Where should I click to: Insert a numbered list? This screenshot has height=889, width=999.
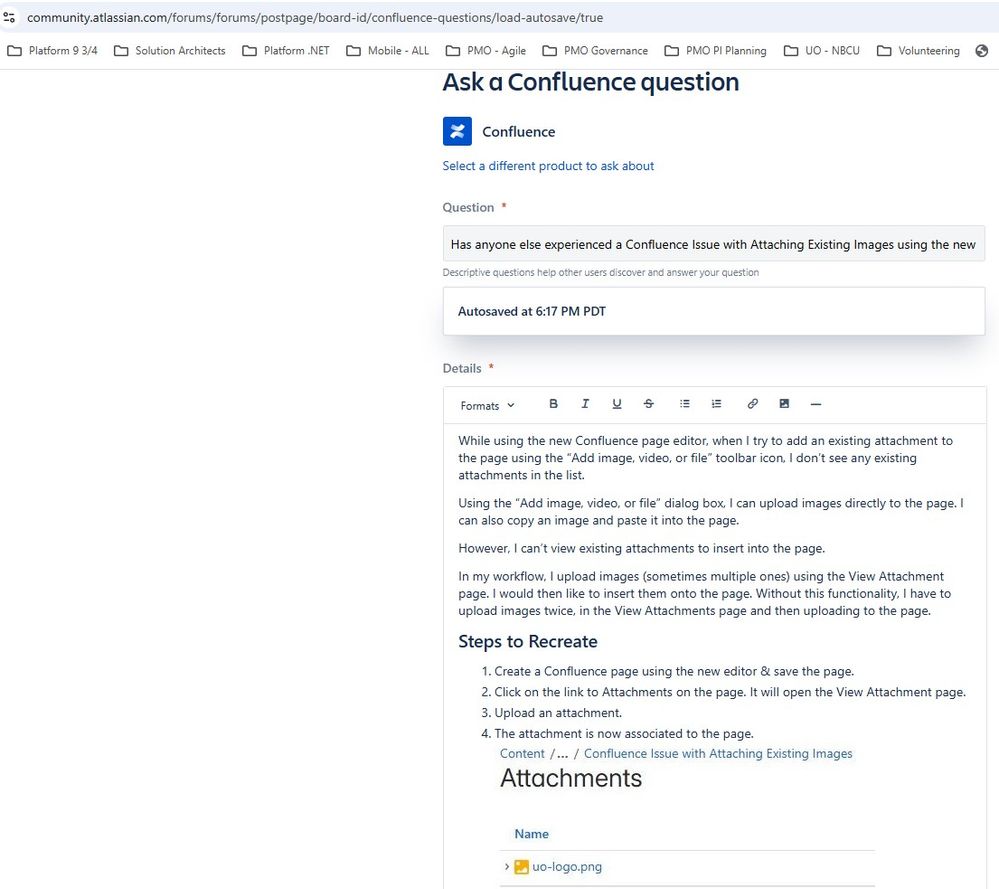(x=717, y=404)
